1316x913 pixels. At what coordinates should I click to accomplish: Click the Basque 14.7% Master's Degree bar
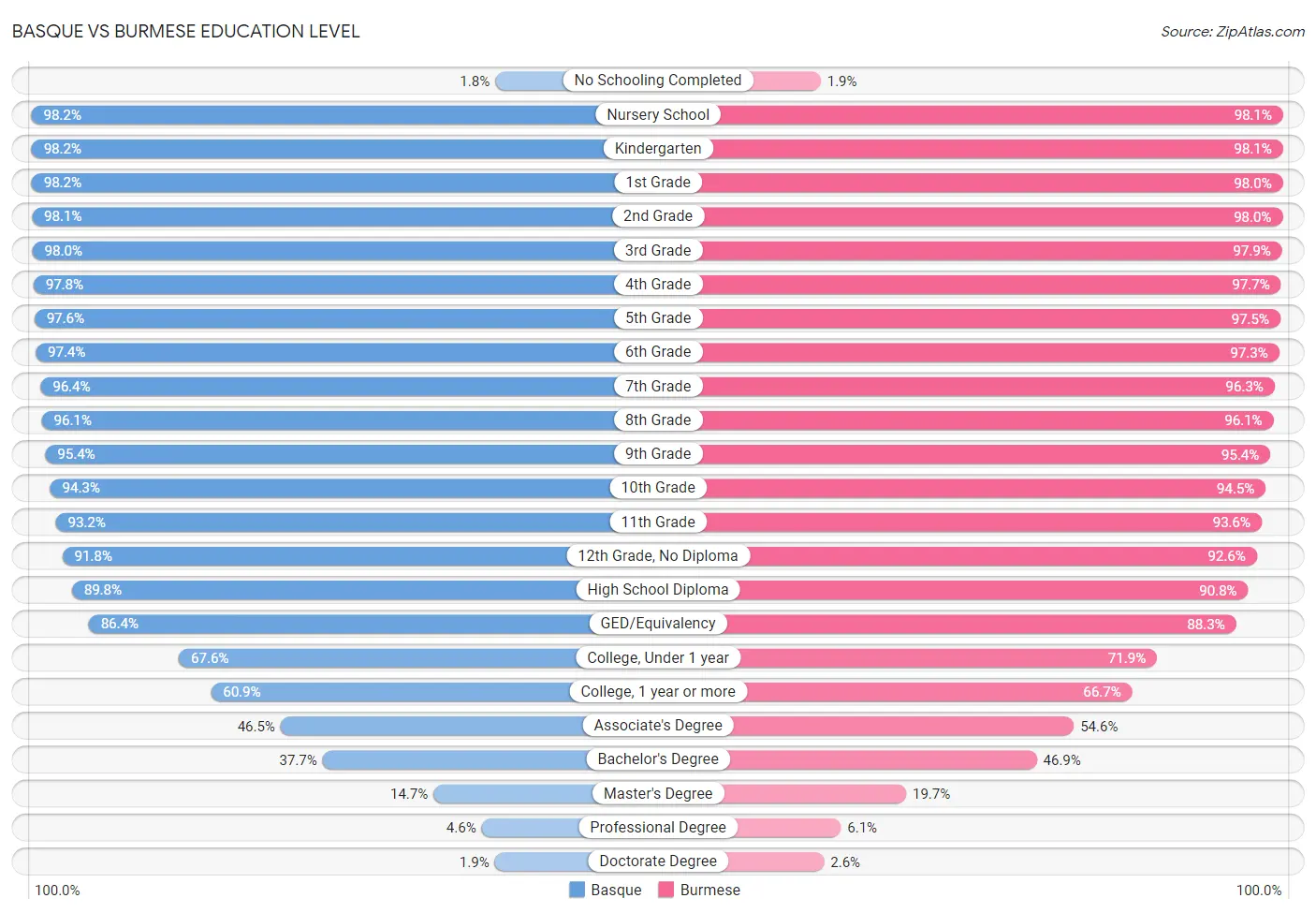pyautogui.click(x=513, y=794)
